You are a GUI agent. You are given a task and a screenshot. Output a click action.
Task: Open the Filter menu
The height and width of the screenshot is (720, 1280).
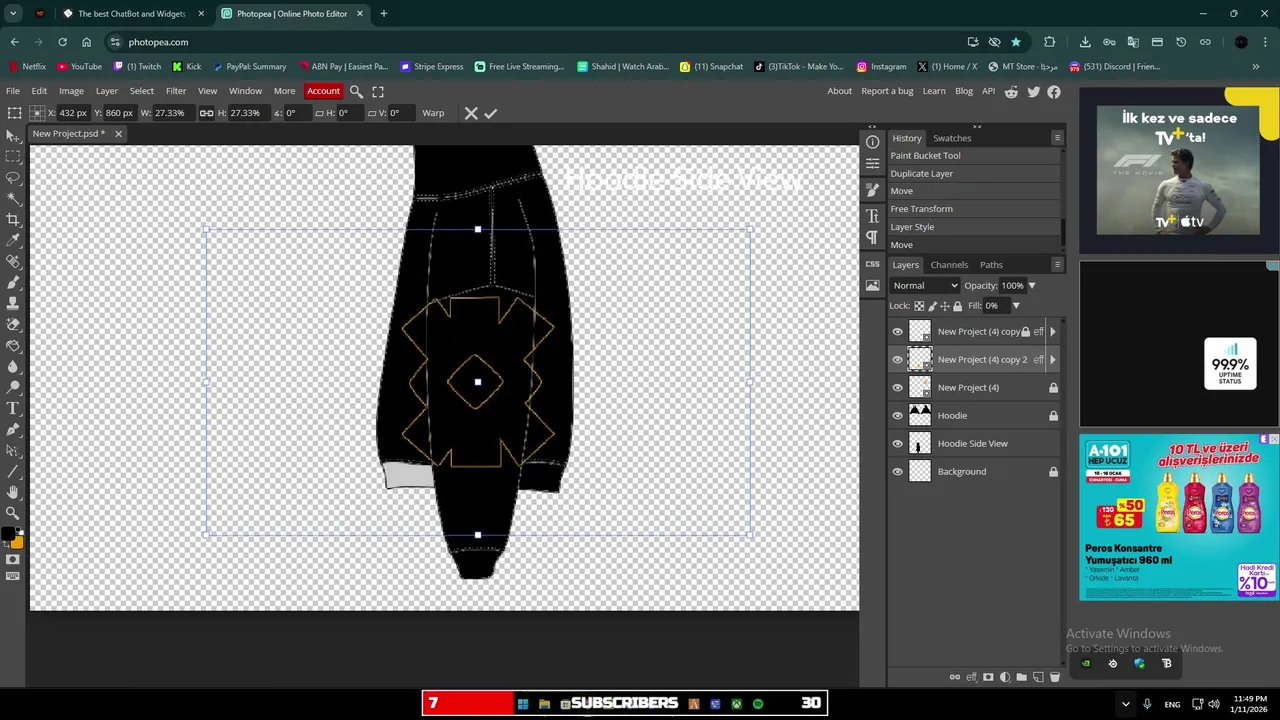point(176,91)
